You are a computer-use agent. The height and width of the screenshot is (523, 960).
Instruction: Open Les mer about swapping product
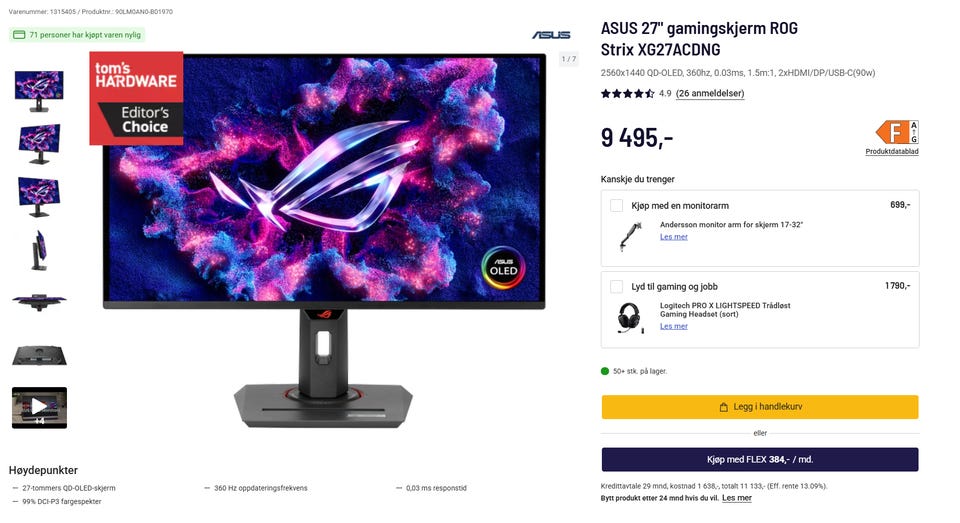[x=737, y=498]
